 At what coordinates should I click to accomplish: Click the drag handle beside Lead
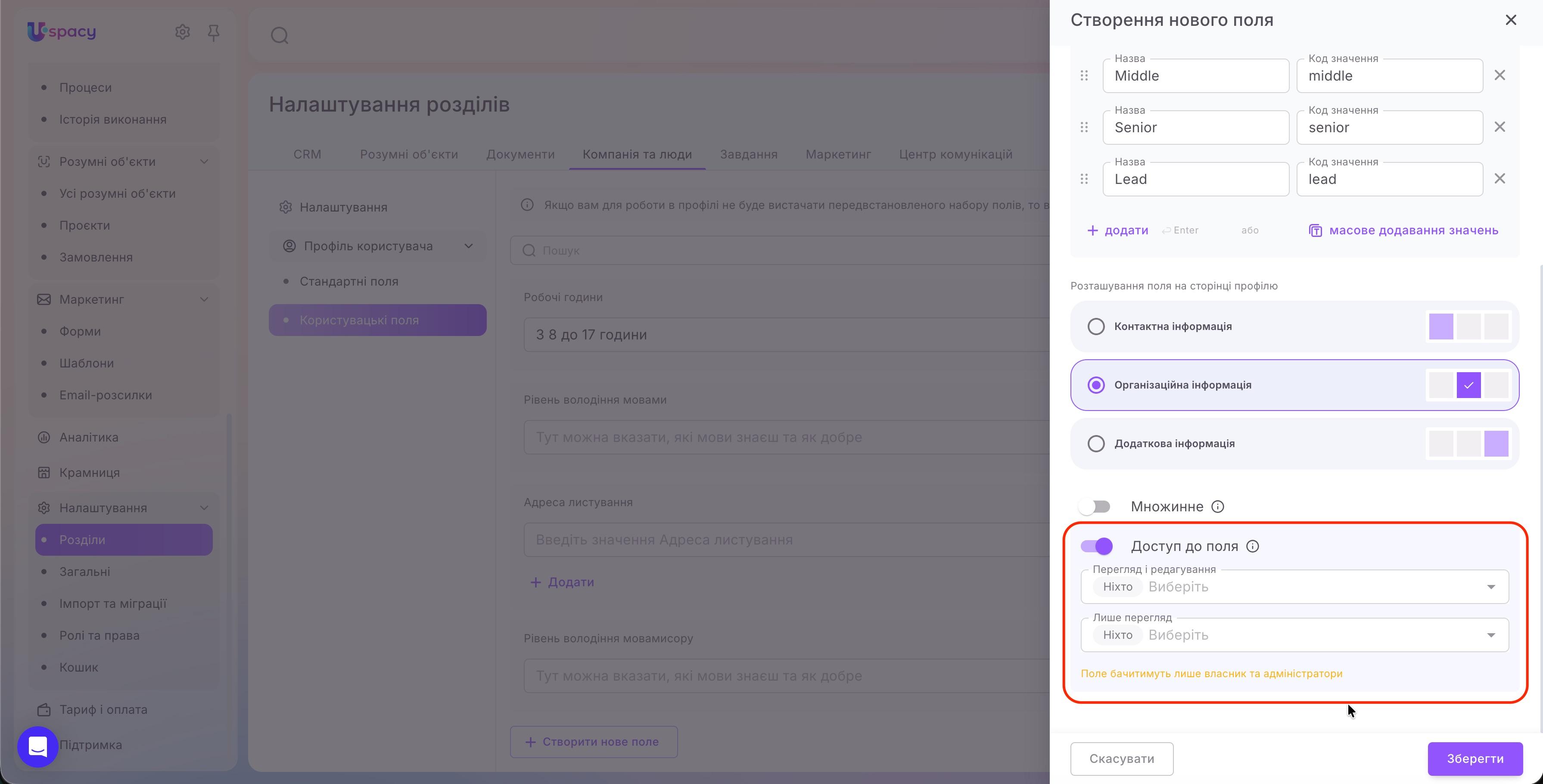[x=1084, y=178]
